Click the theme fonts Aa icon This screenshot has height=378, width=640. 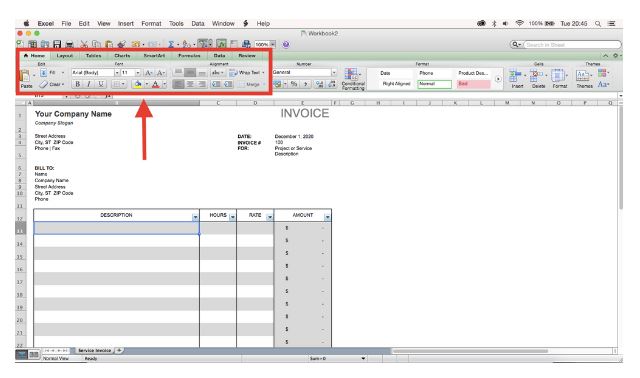click(x=602, y=84)
